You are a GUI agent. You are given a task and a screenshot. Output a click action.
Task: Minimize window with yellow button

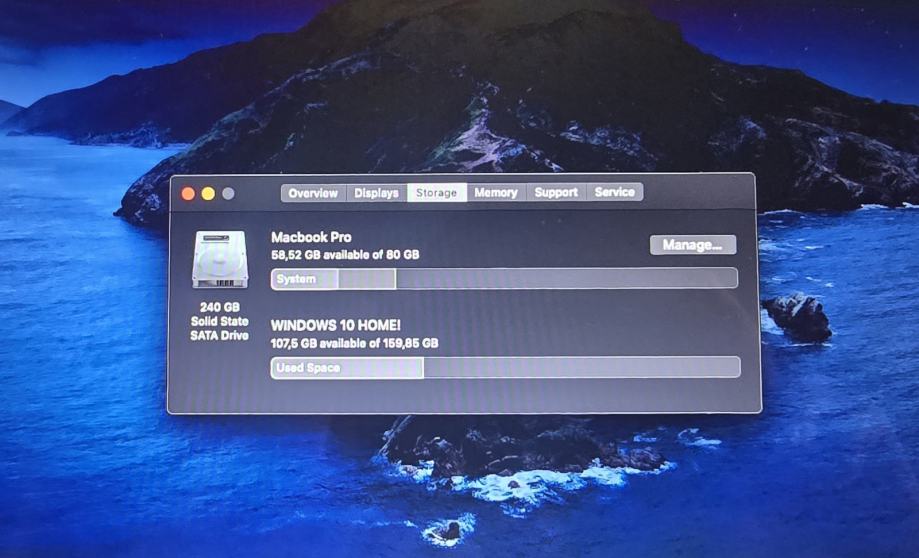point(208,194)
